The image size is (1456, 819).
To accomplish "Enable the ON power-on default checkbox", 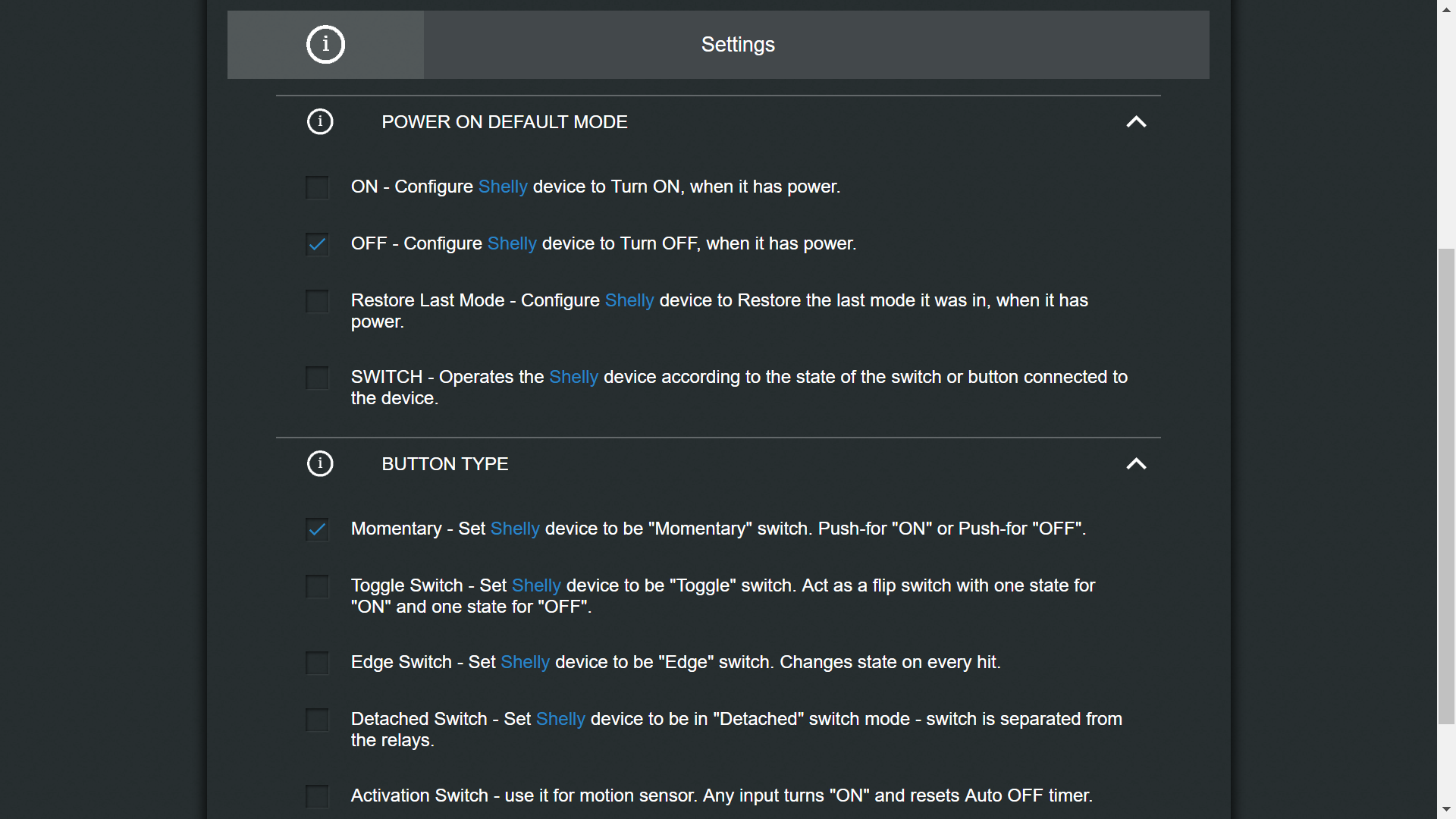I will pyautogui.click(x=317, y=187).
